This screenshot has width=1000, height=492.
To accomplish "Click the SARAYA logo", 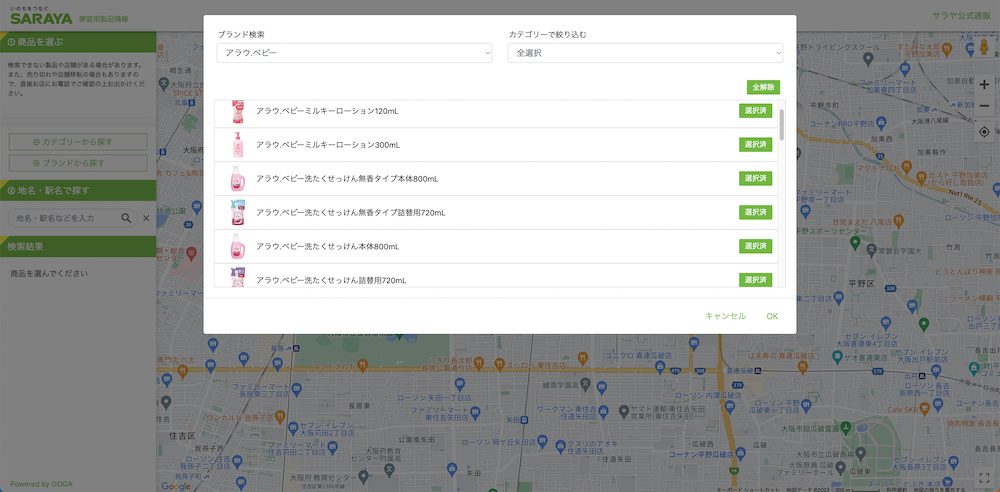I will pyautogui.click(x=41, y=17).
